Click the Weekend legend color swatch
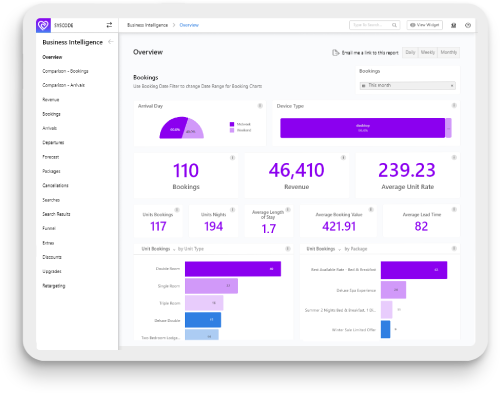 pos(232,130)
